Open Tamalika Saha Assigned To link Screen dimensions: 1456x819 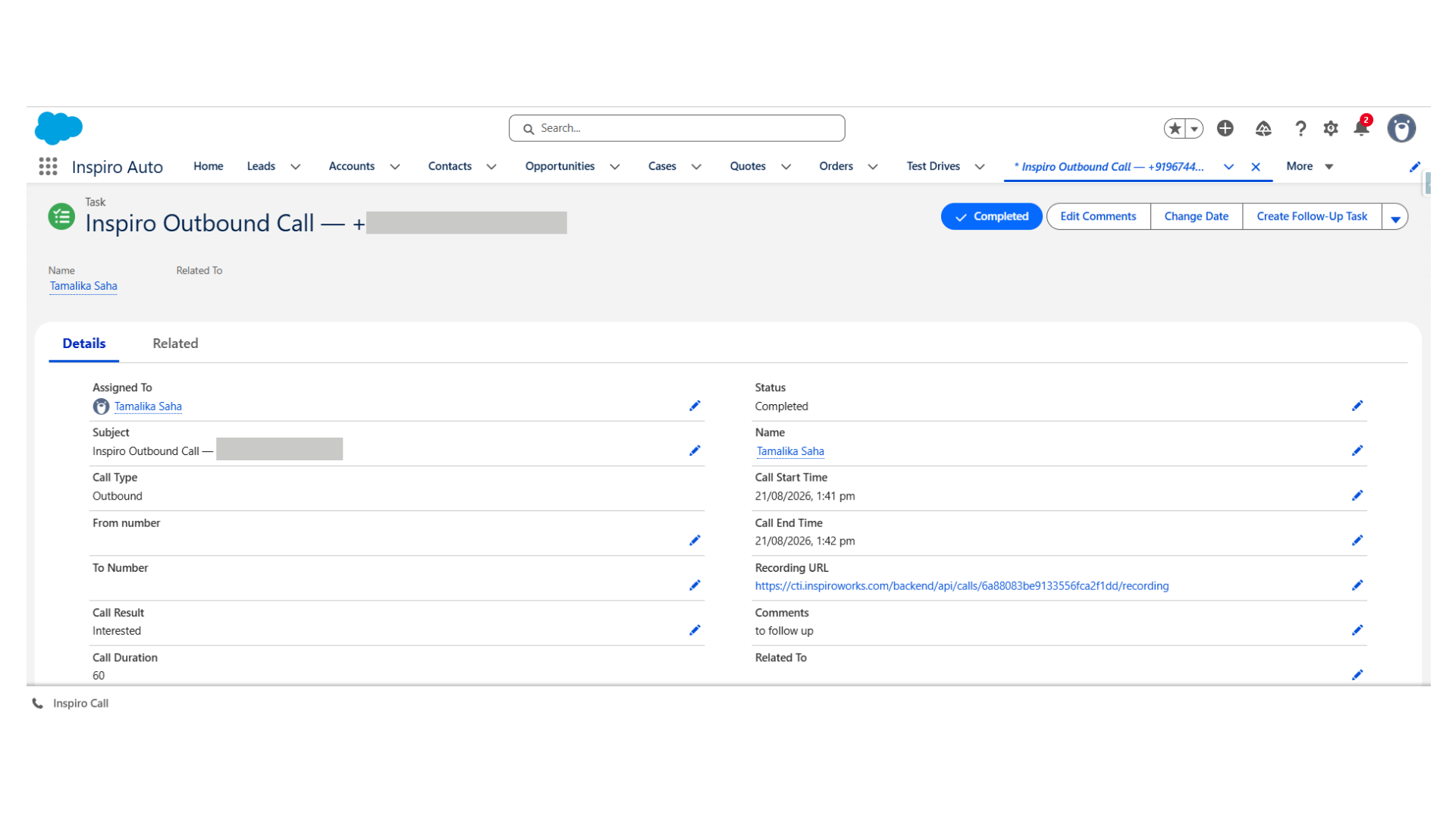(148, 406)
